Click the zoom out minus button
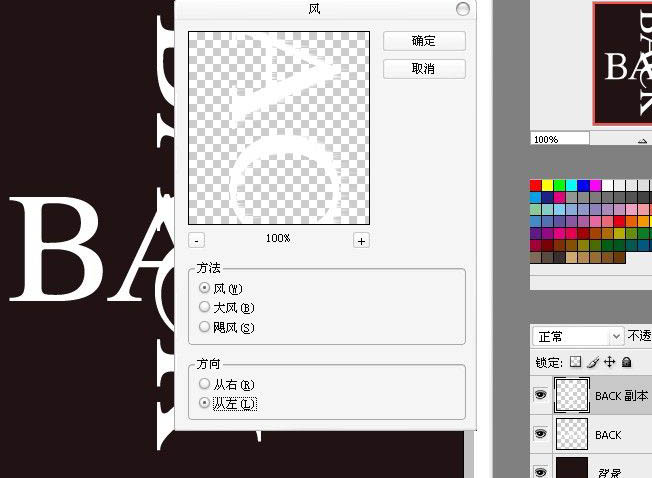652x478 pixels. click(197, 240)
